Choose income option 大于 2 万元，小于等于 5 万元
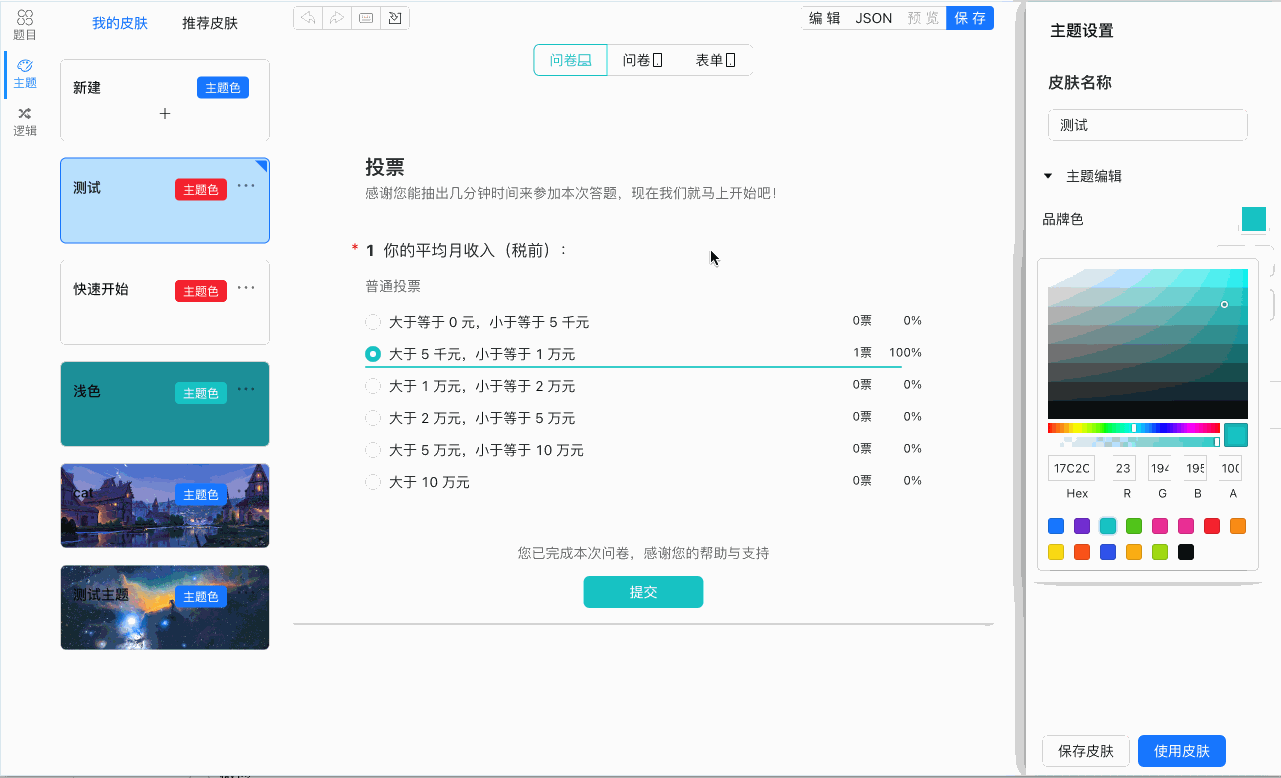This screenshot has width=1281, height=778. tap(372, 418)
